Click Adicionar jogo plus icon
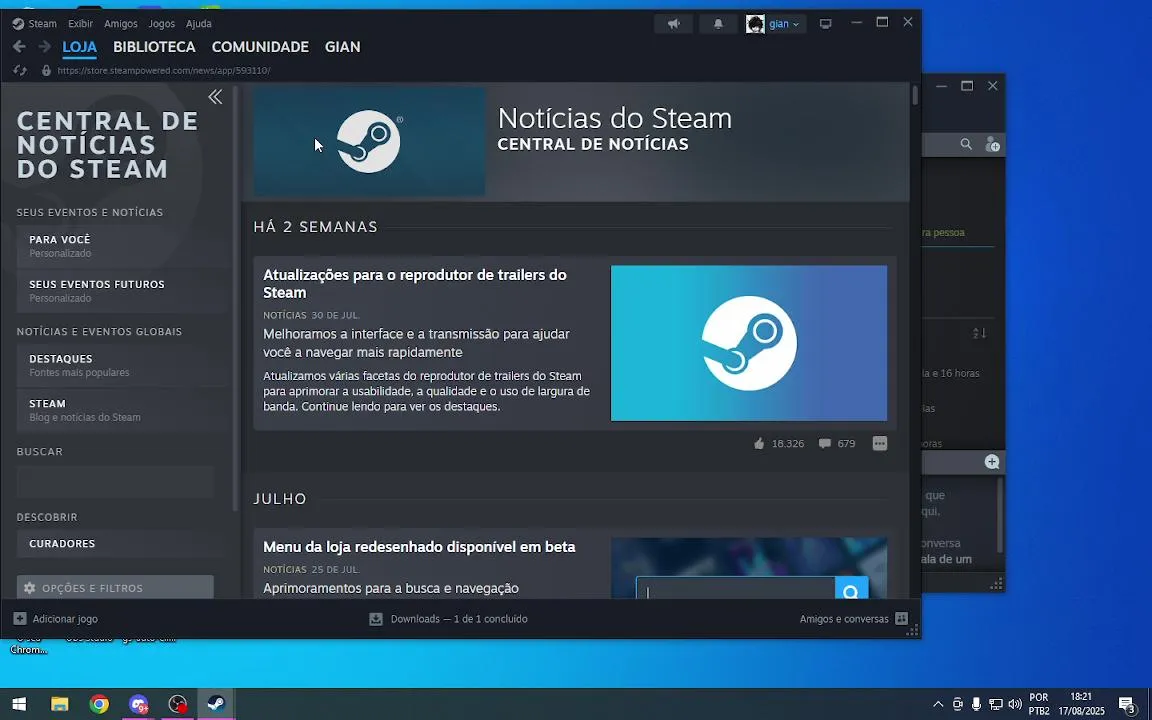Screen dimensions: 1152x720 (x=20, y=619)
